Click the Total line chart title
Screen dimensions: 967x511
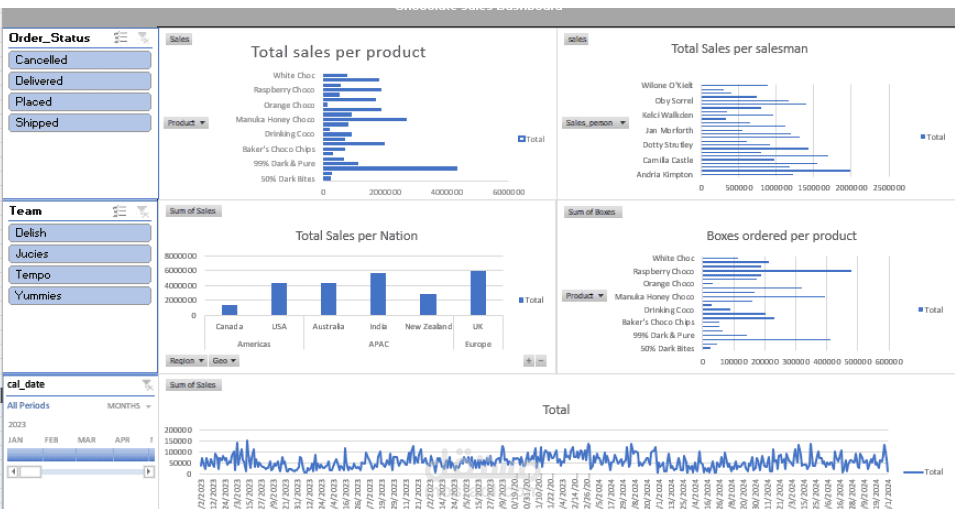[556, 409]
